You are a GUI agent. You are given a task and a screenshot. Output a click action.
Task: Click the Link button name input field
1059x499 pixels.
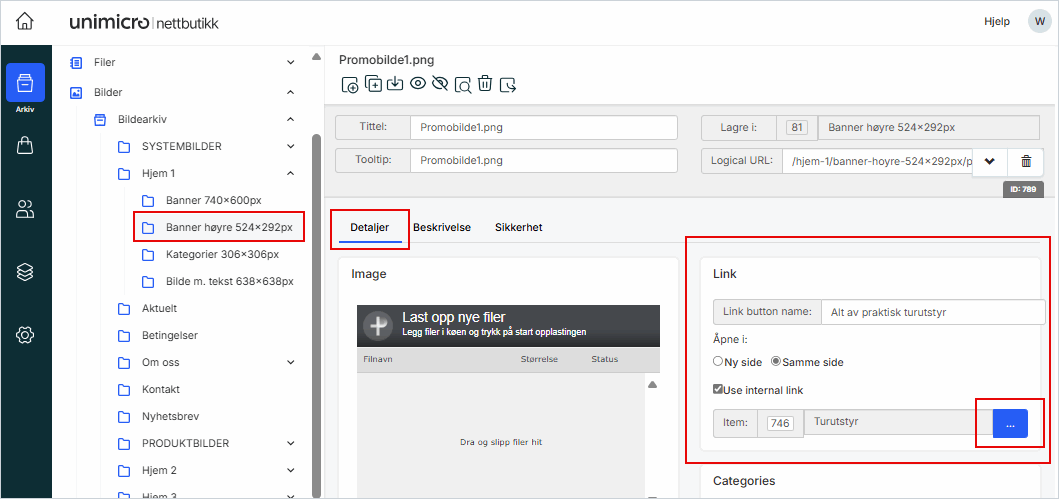point(932,312)
